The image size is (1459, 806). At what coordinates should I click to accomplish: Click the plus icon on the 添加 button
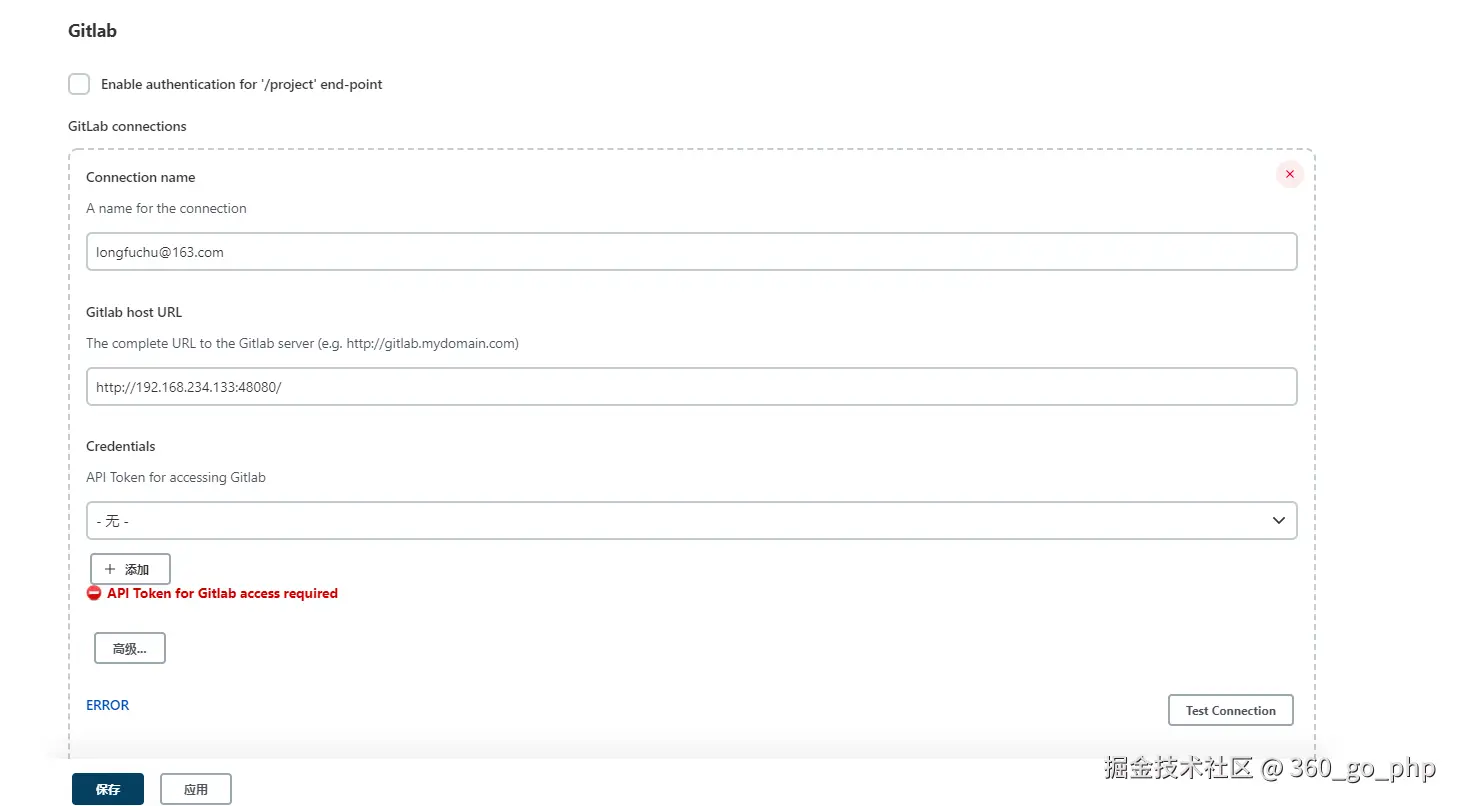point(110,569)
